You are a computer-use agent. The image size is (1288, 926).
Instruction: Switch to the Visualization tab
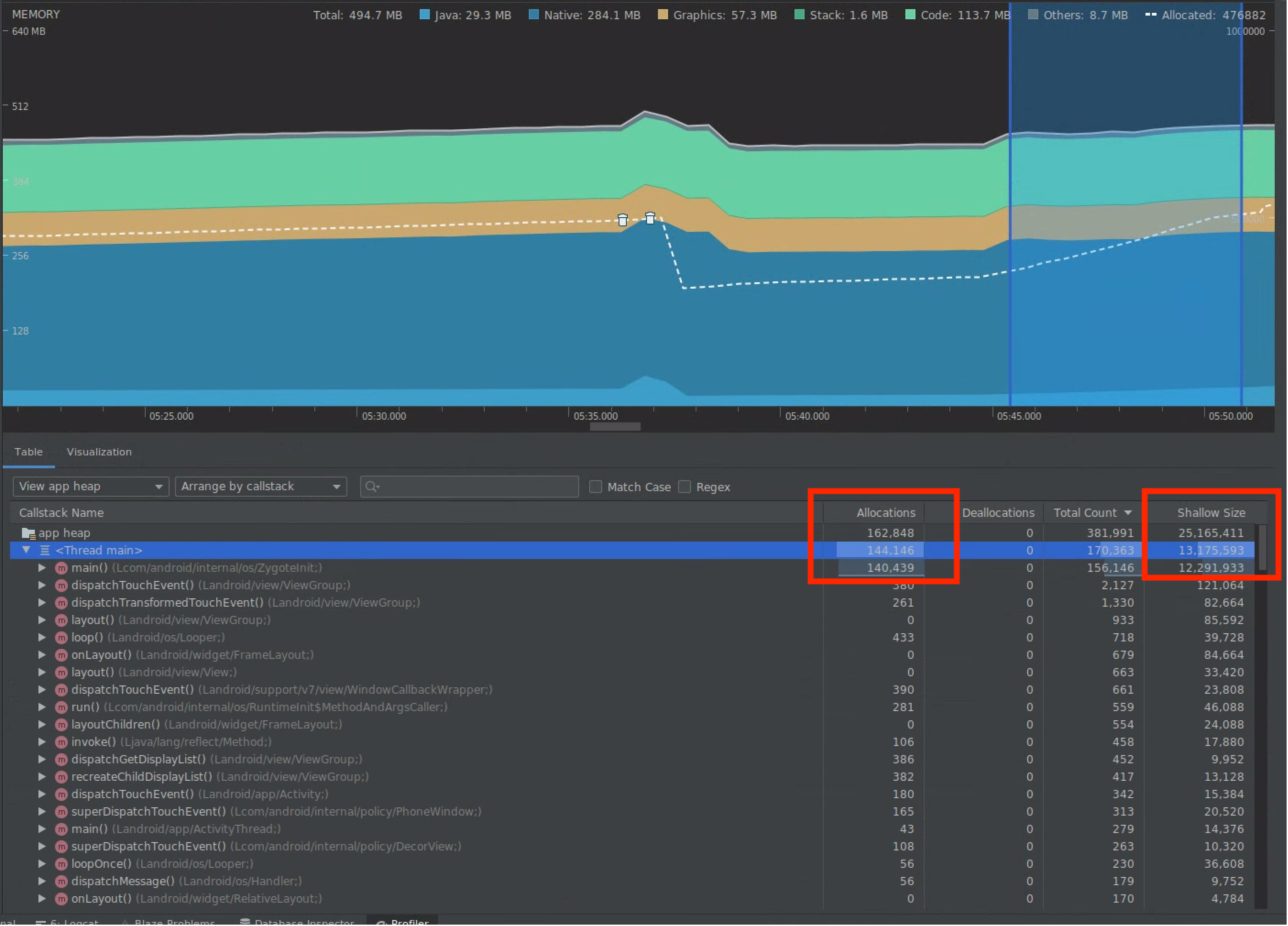point(99,452)
